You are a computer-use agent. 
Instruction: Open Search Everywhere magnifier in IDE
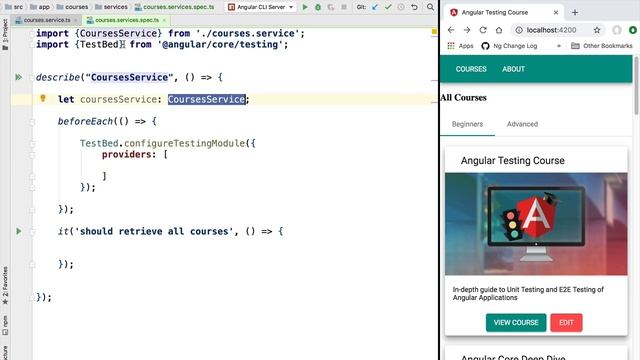[430, 7]
